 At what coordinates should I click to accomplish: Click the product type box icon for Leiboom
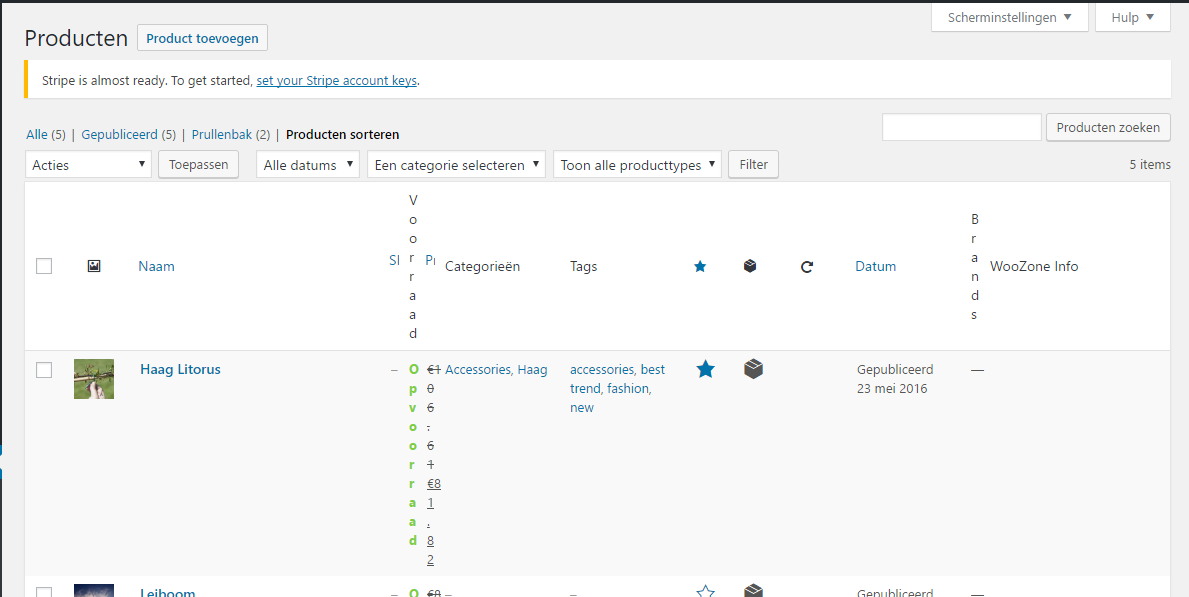pos(753,591)
